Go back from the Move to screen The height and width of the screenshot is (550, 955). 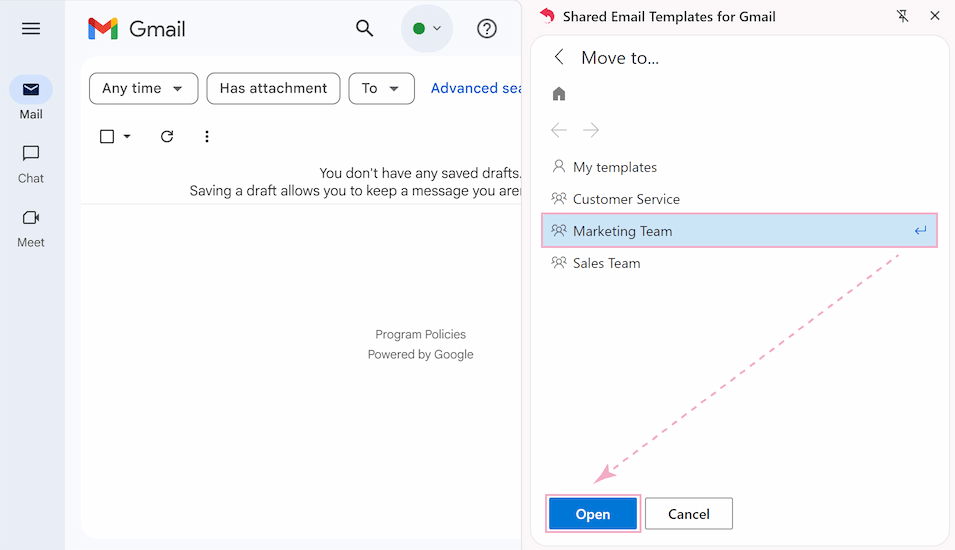tap(559, 57)
